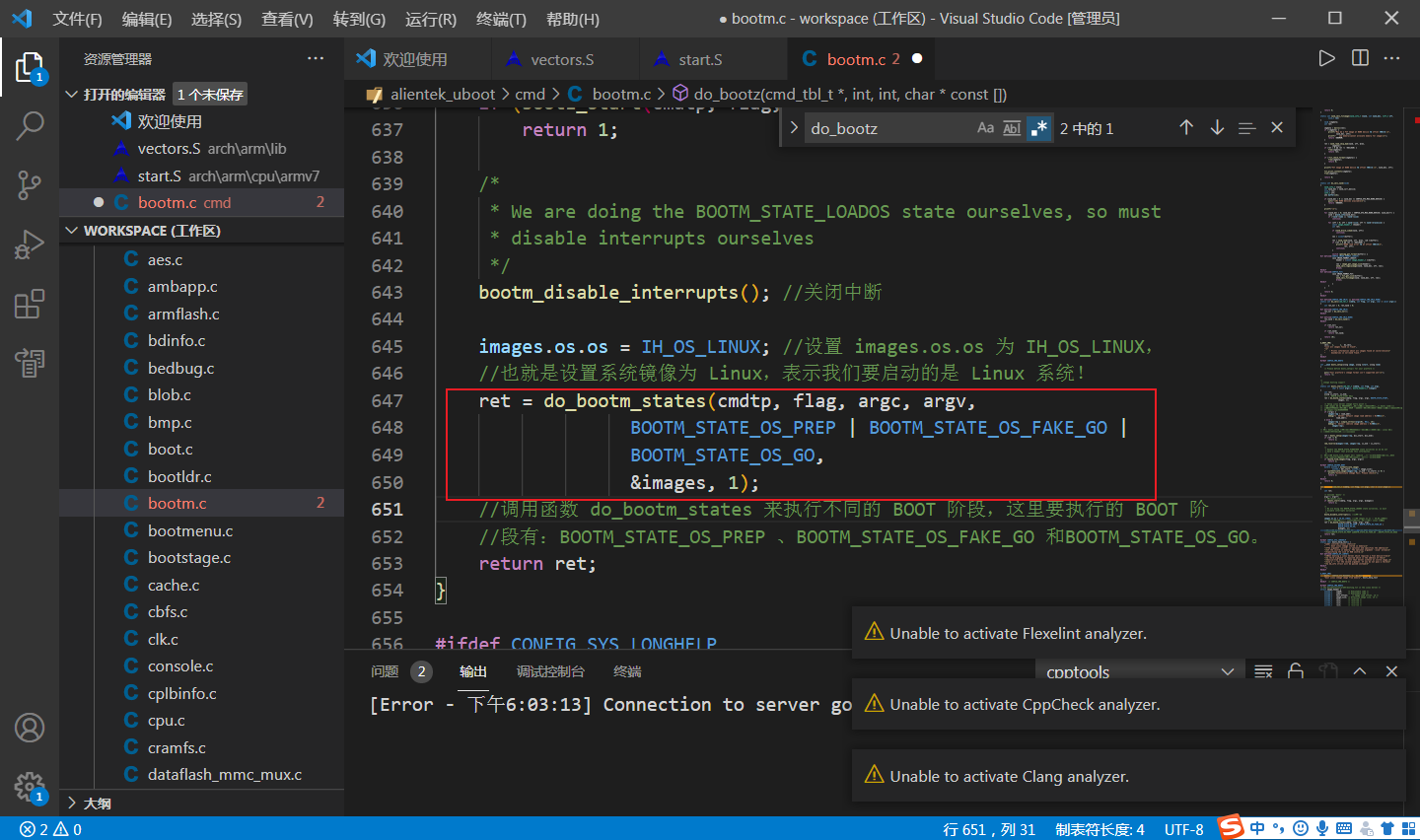Viewport: 1420px width, 840px height.
Task: Open the Manage gear icon
Action: coord(30,787)
